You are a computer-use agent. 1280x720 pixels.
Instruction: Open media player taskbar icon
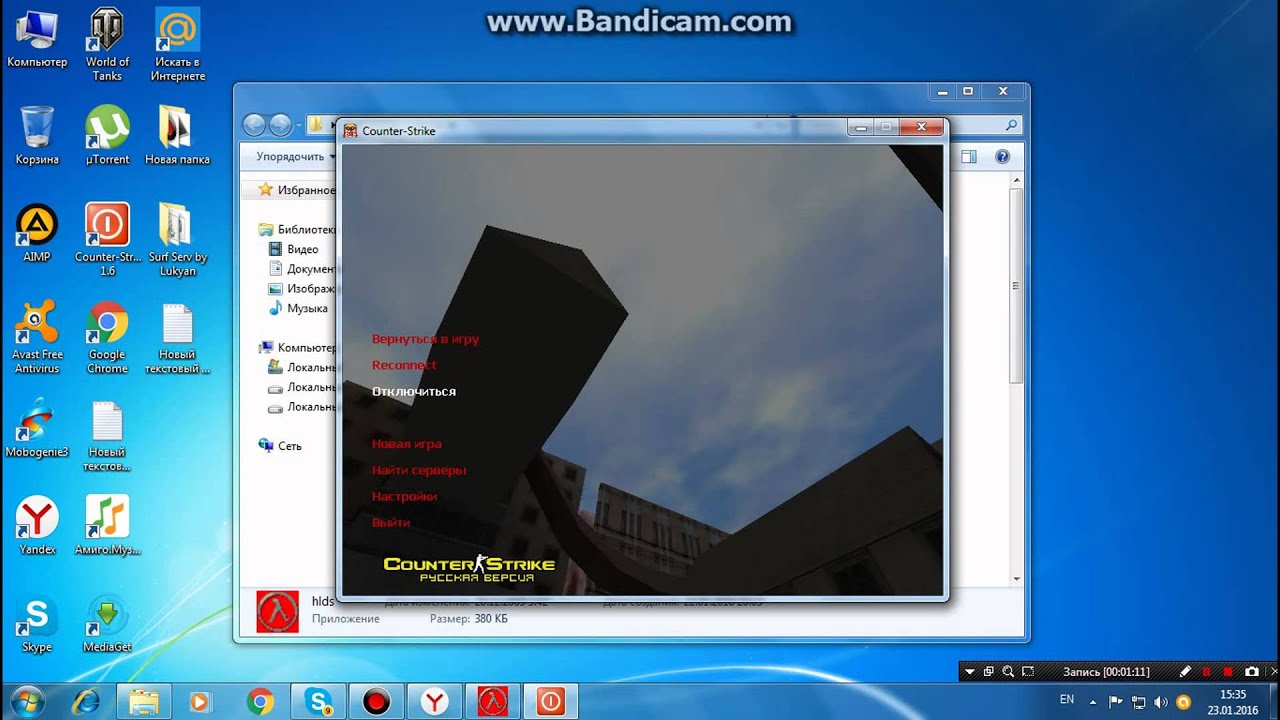(201, 702)
